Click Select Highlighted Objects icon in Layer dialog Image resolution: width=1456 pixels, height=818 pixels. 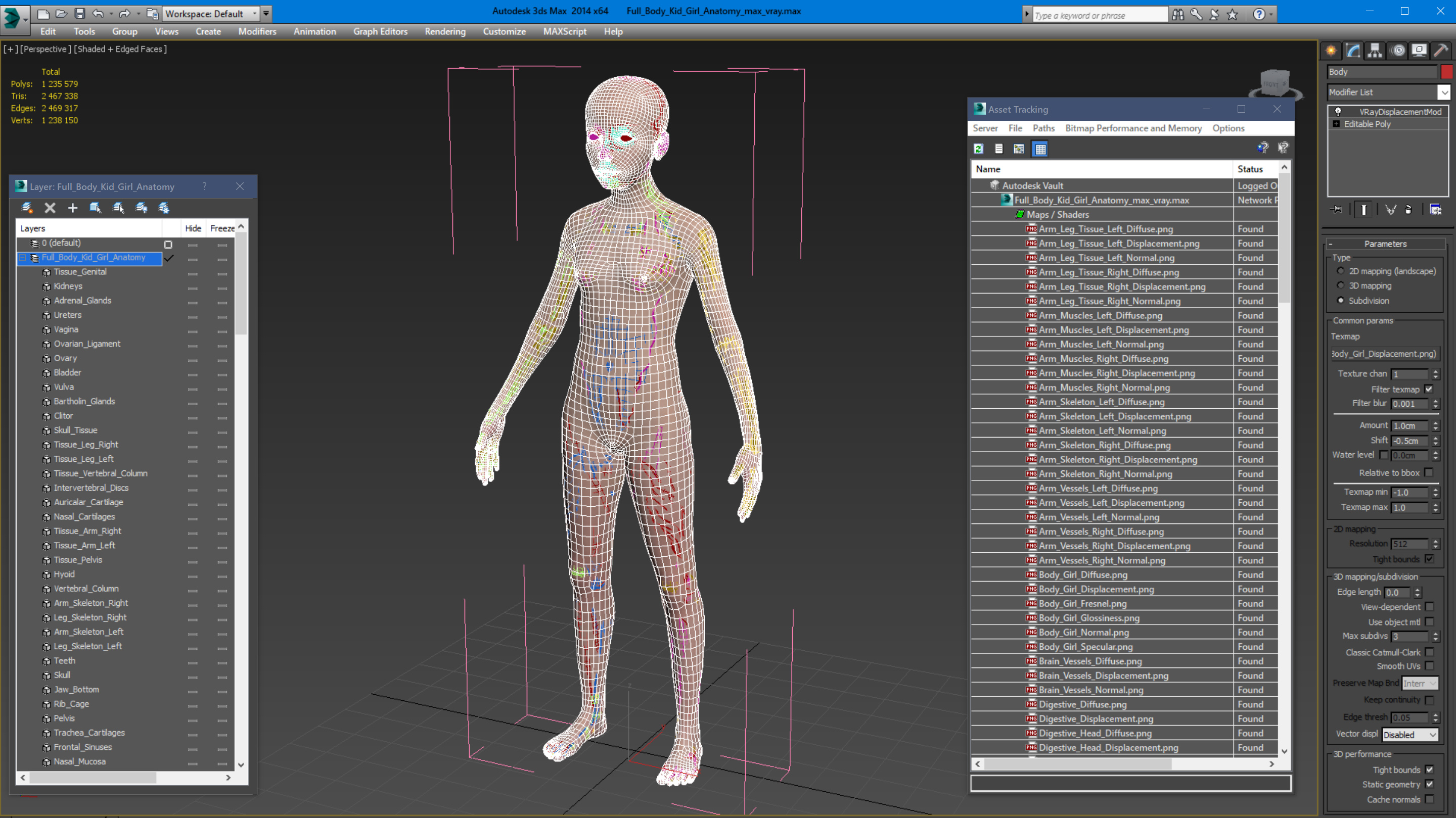pos(95,208)
